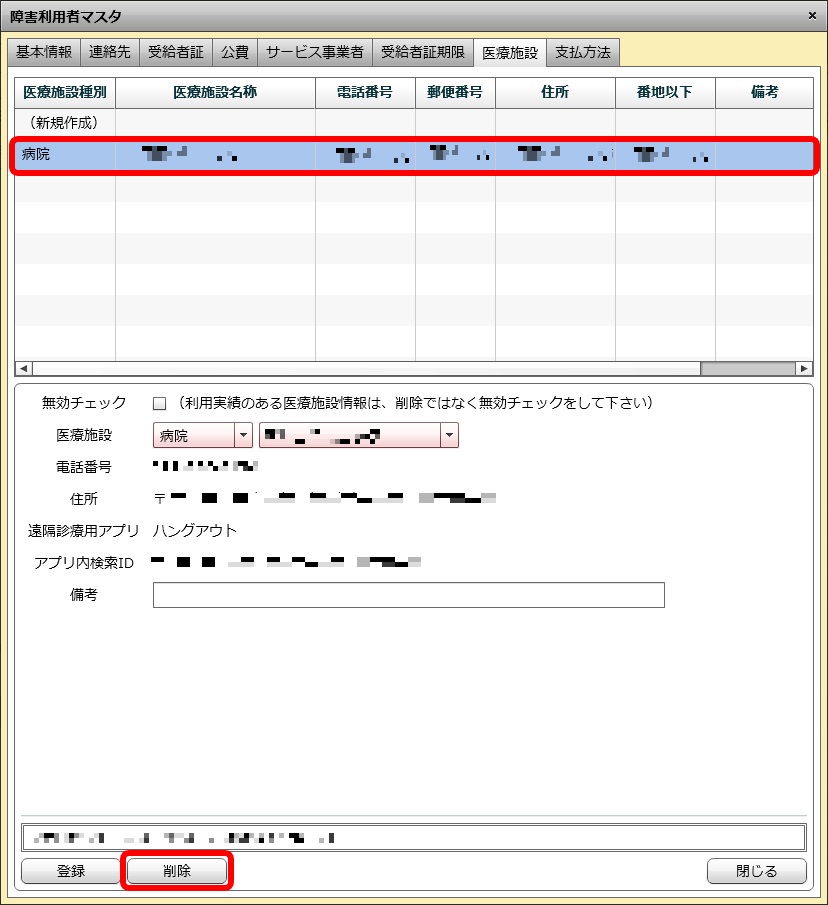The image size is (828, 905).
Task: Expand the 病院 facility type dropdown
Action: [x=243, y=435]
